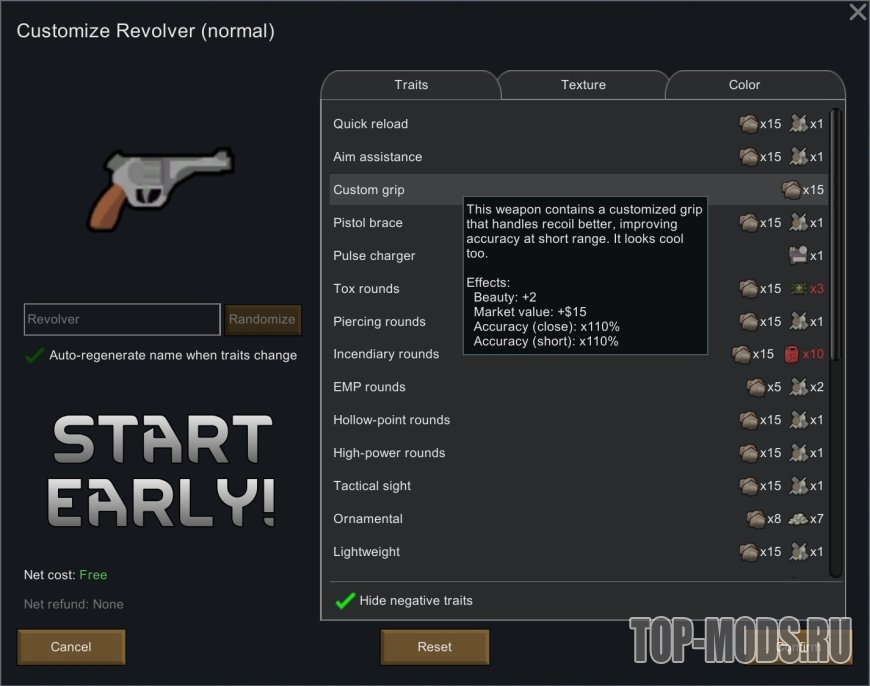This screenshot has height=686, width=870.
Task: Click the steel icon on Quick reload row
Action: pos(748,124)
